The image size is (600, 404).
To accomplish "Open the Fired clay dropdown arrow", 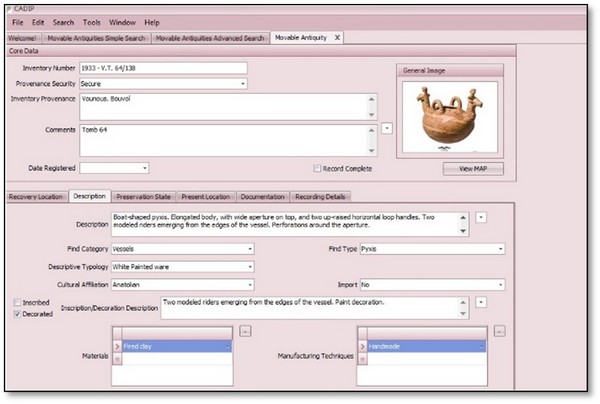I will coord(228,347).
